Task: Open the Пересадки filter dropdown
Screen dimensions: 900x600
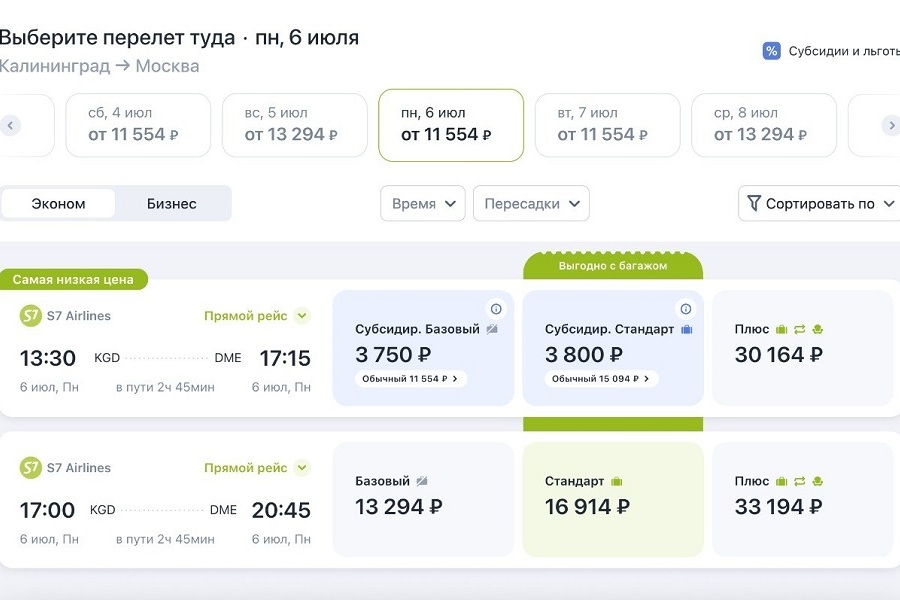Action: coord(531,204)
